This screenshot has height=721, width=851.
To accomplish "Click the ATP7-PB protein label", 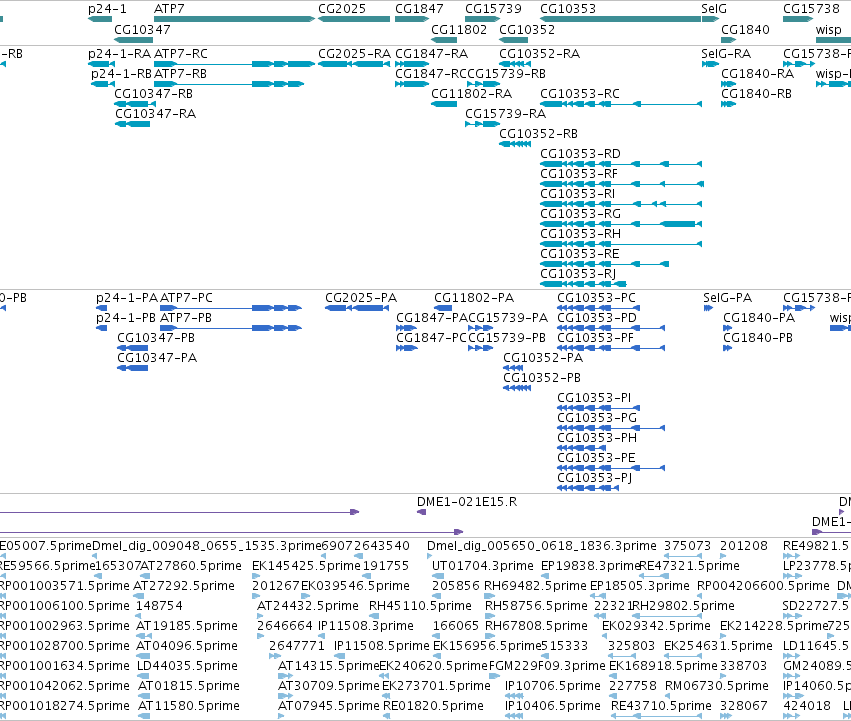I will coord(186,318).
